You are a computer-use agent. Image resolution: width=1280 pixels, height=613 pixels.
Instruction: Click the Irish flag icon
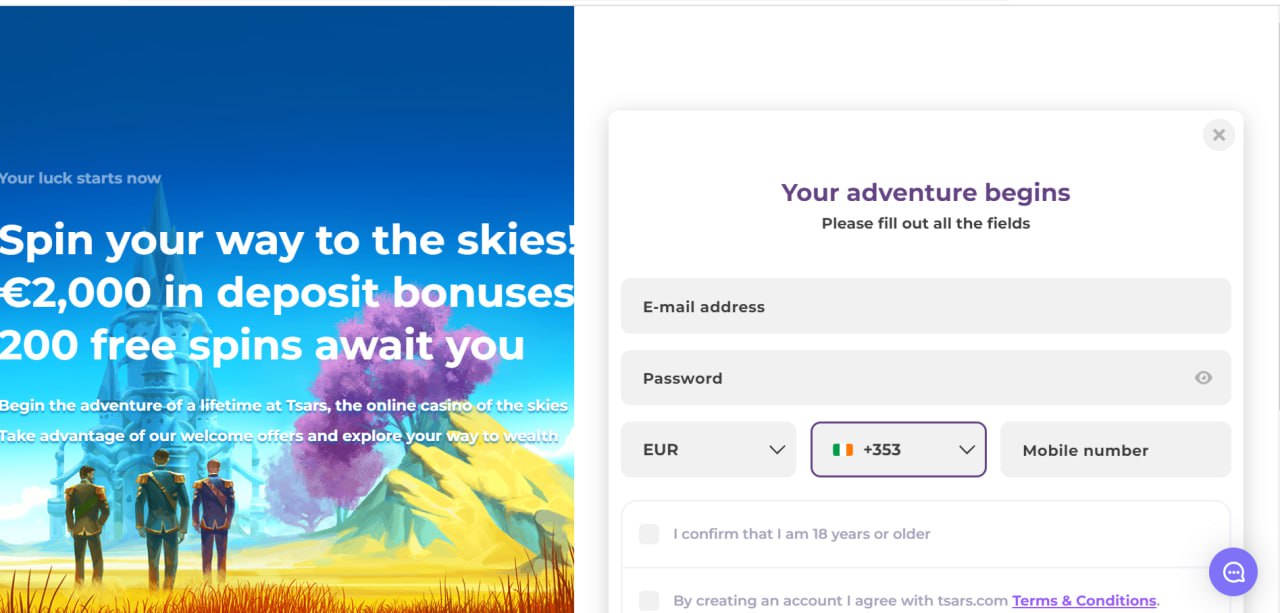click(843, 450)
